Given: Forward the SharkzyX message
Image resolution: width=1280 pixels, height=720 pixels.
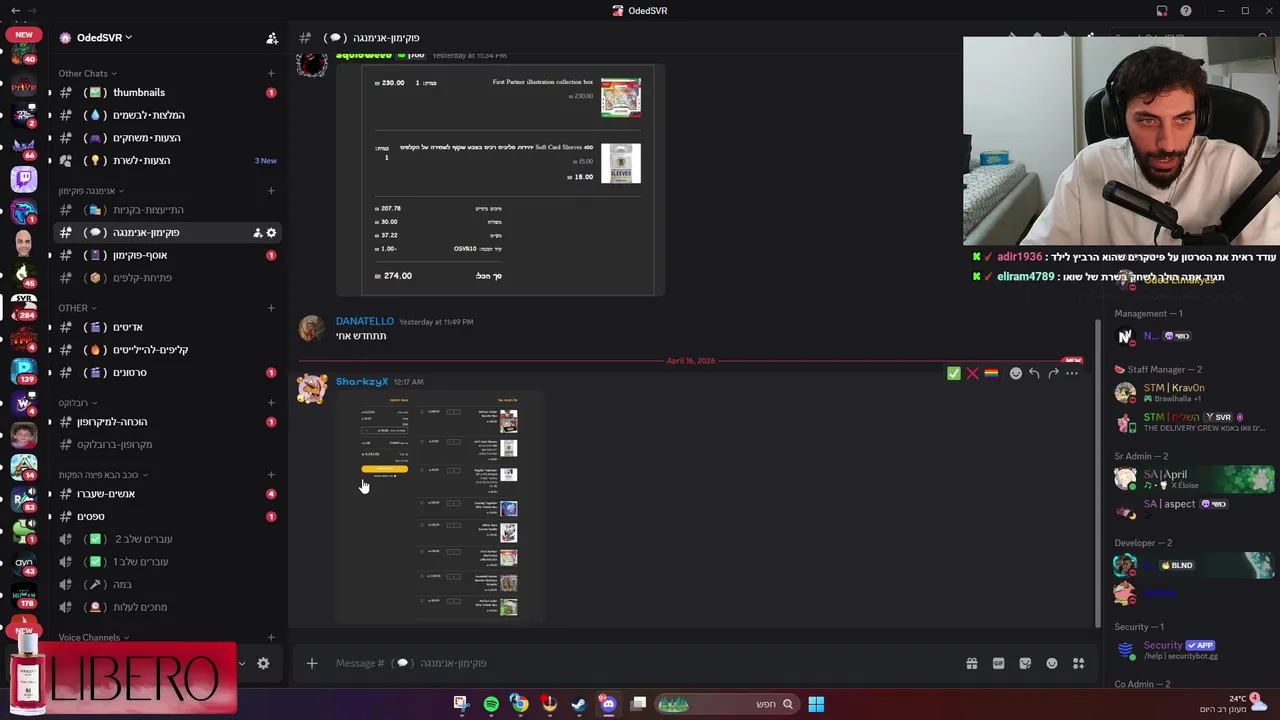Looking at the screenshot, I should pyautogui.click(x=1053, y=373).
